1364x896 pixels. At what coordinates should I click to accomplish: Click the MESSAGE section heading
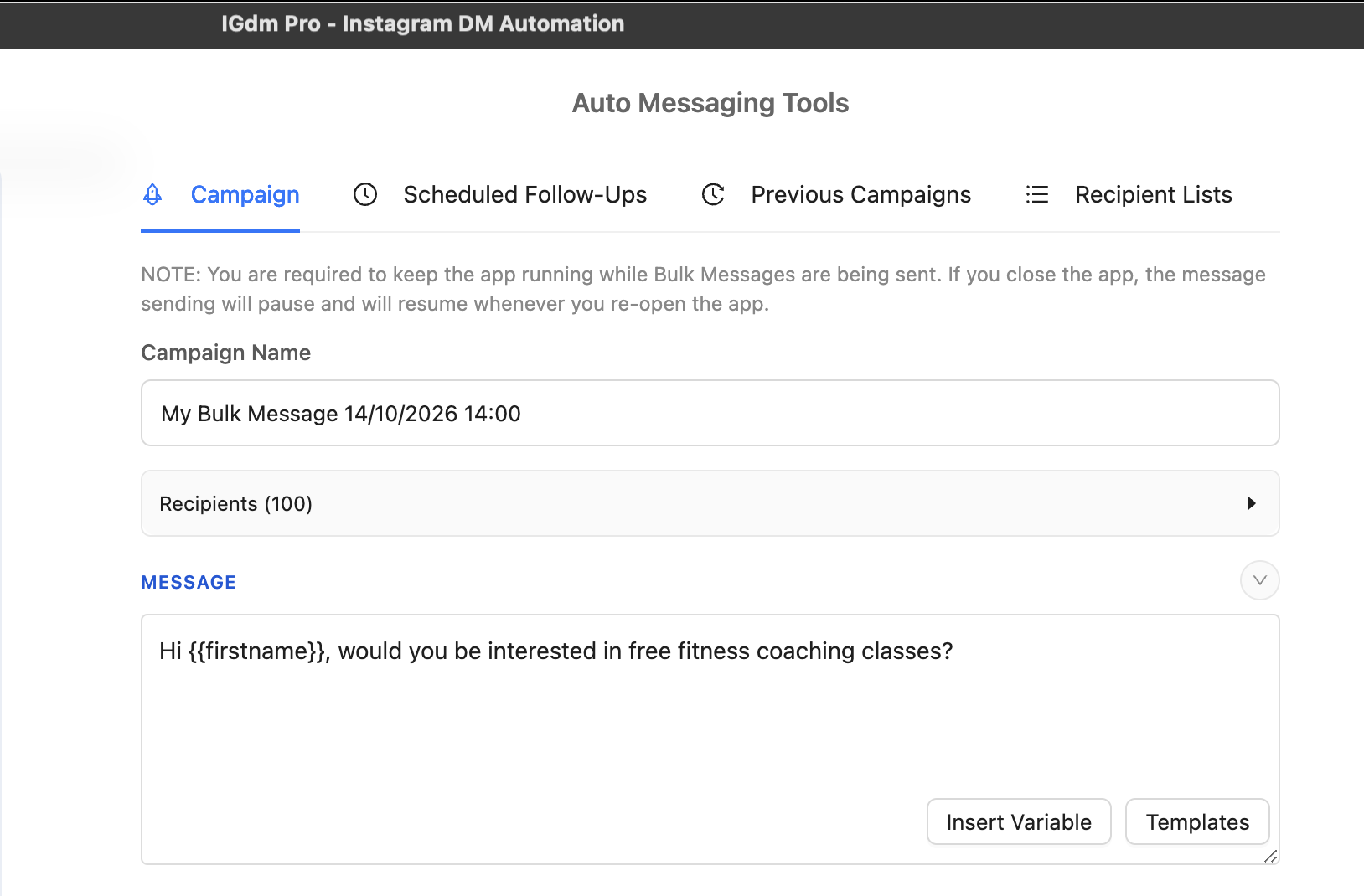189,582
